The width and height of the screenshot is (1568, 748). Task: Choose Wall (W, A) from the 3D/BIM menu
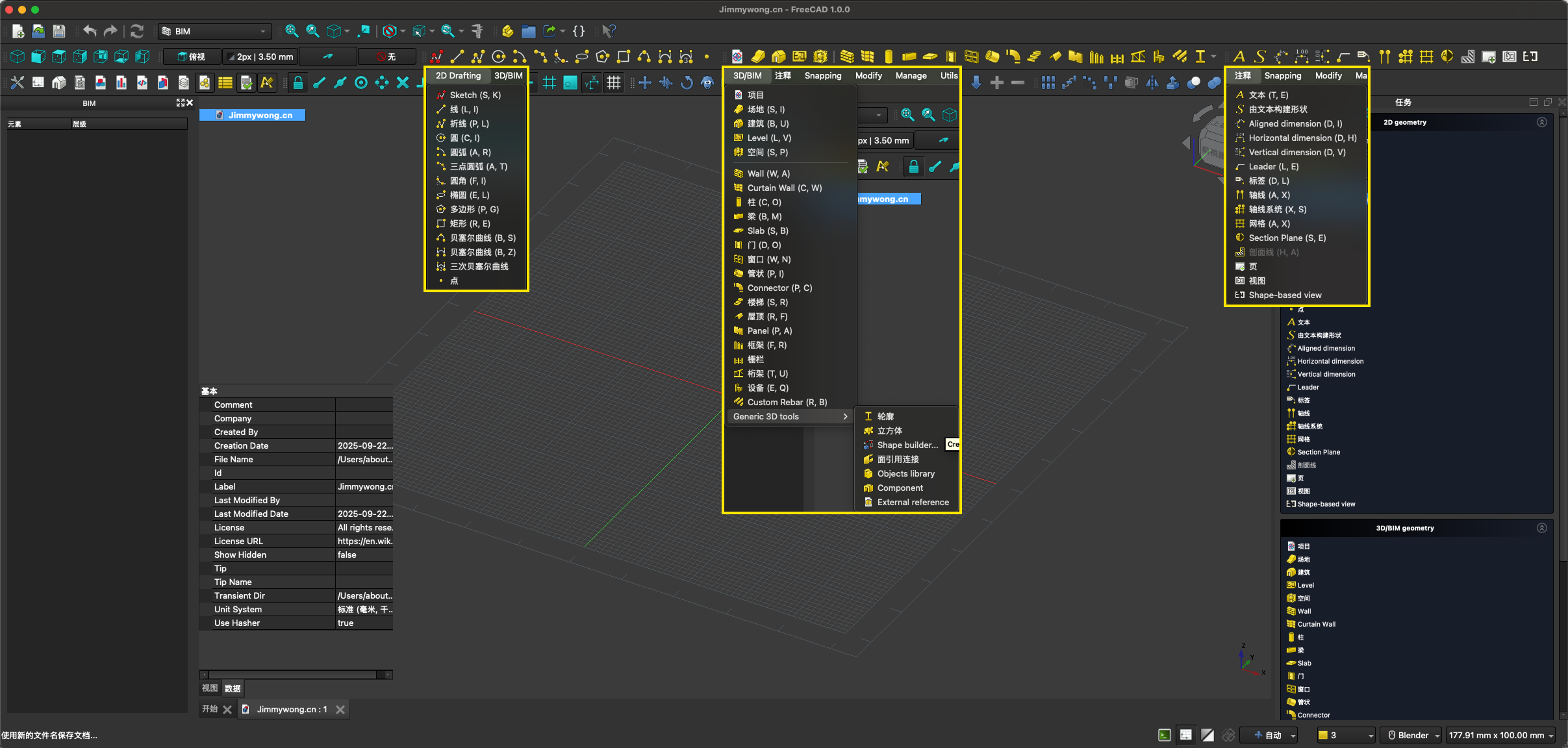(x=768, y=173)
